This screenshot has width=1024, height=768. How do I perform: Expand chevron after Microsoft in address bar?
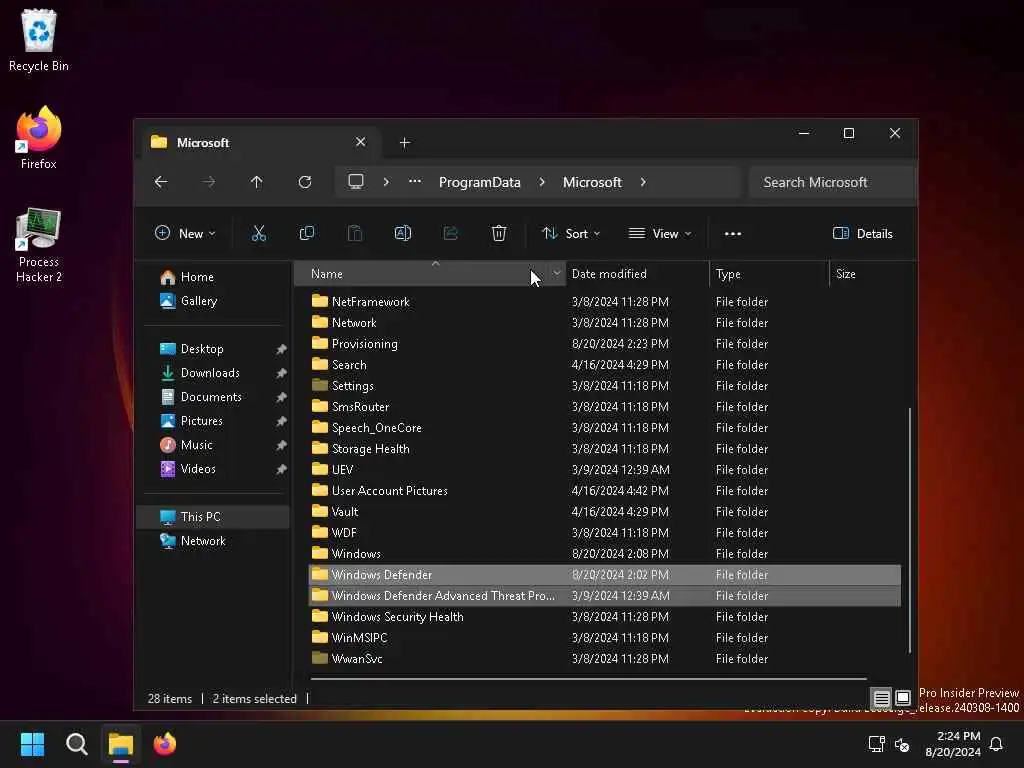[x=643, y=182]
